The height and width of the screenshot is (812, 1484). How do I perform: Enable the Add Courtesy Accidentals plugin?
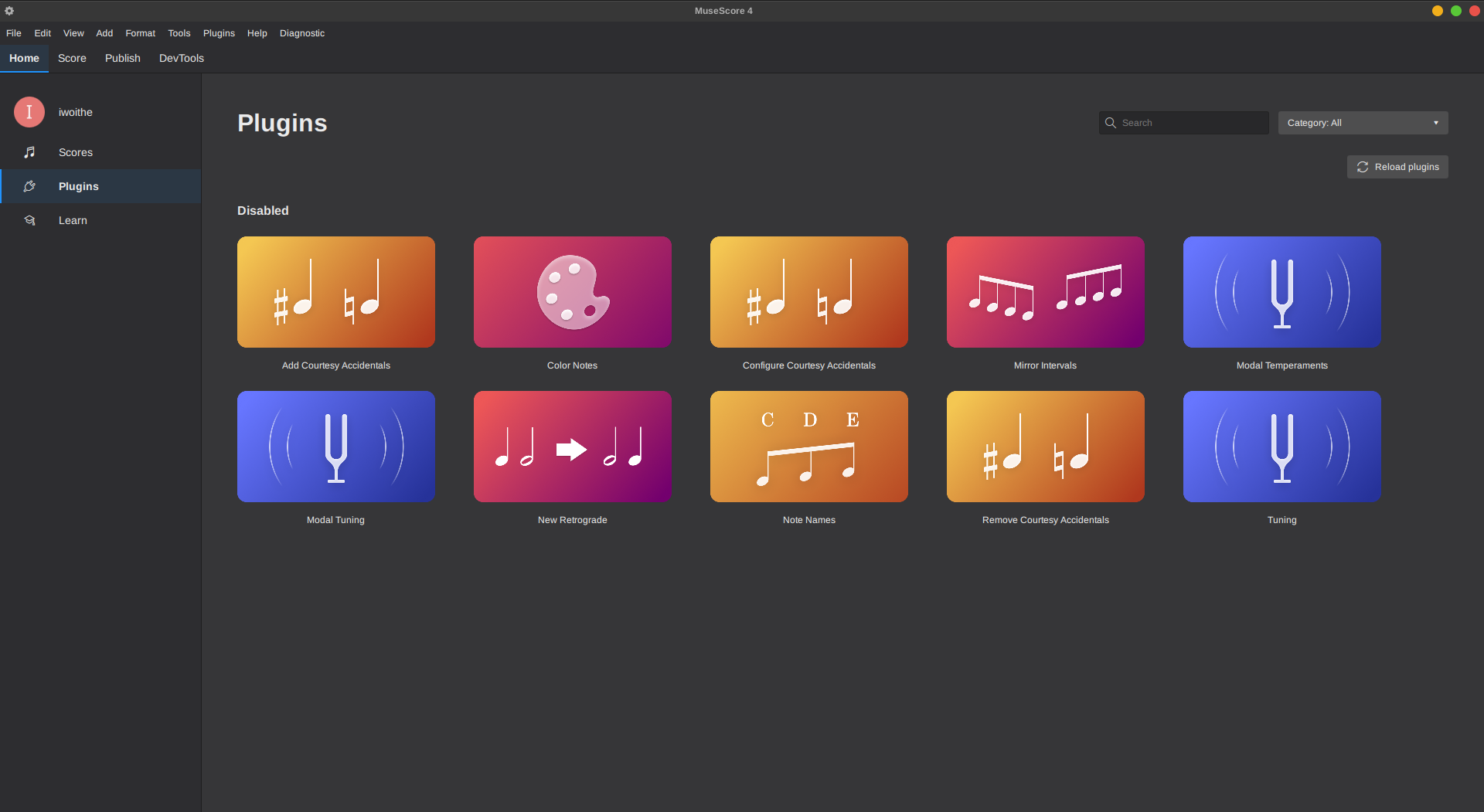pyautogui.click(x=335, y=292)
